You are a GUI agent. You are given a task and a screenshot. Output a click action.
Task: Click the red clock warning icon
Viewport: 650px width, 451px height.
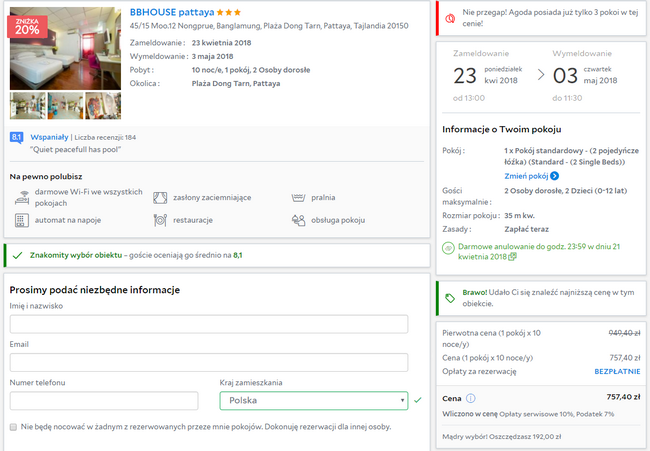click(450, 15)
